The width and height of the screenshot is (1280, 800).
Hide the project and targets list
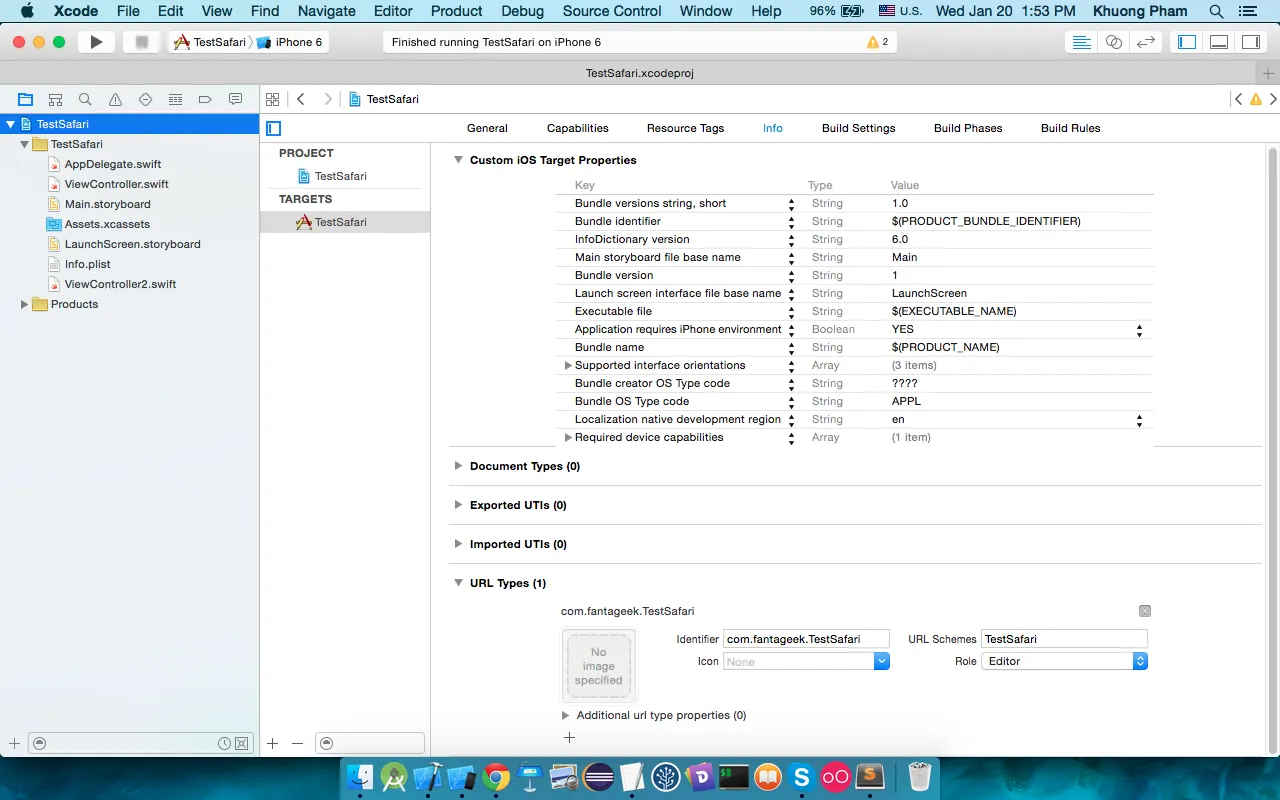pyautogui.click(x=274, y=128)
